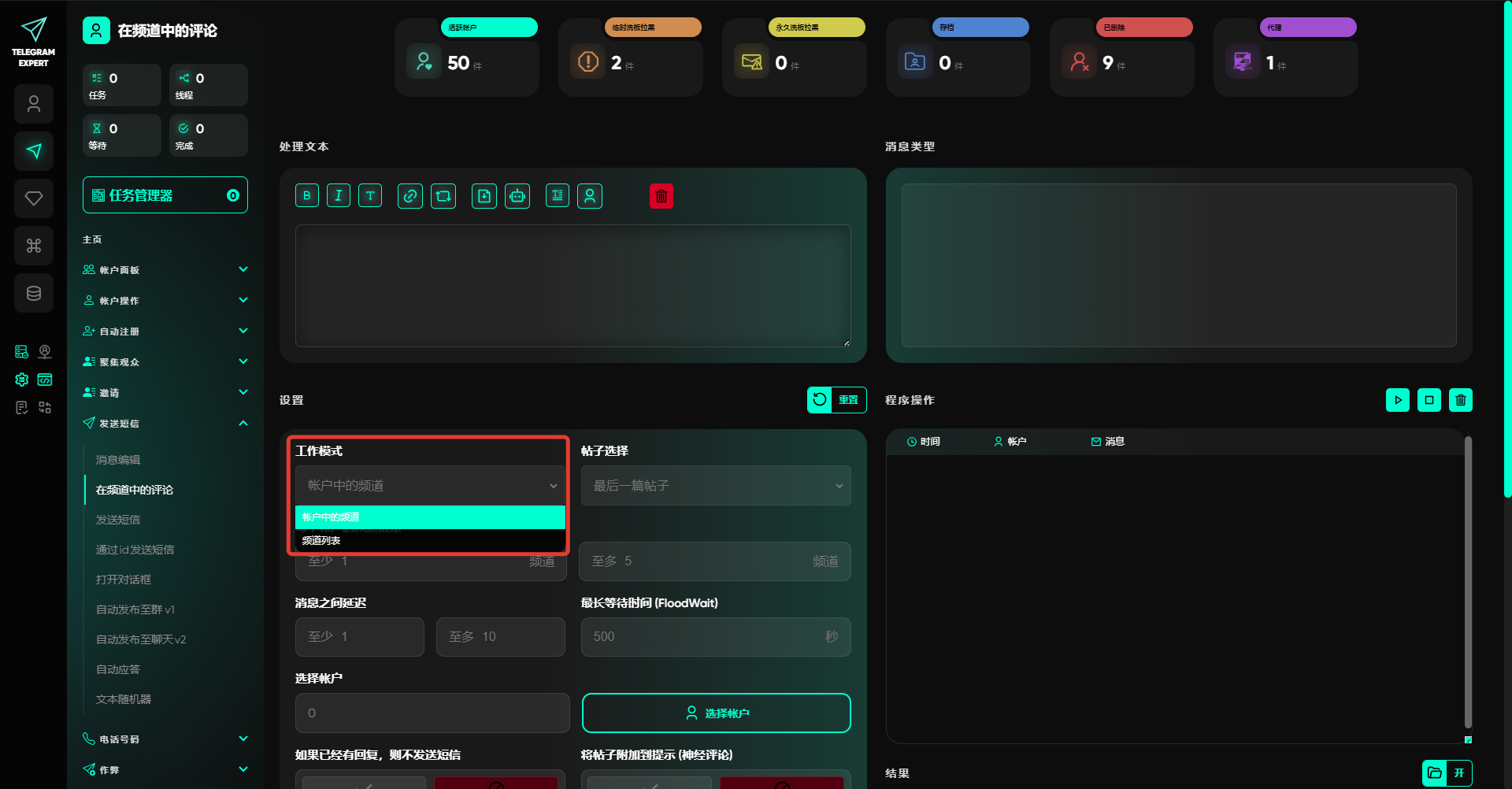Click the 重置 reset button
The width and height of the screenshot is (1512, 789).
(836, 400)
